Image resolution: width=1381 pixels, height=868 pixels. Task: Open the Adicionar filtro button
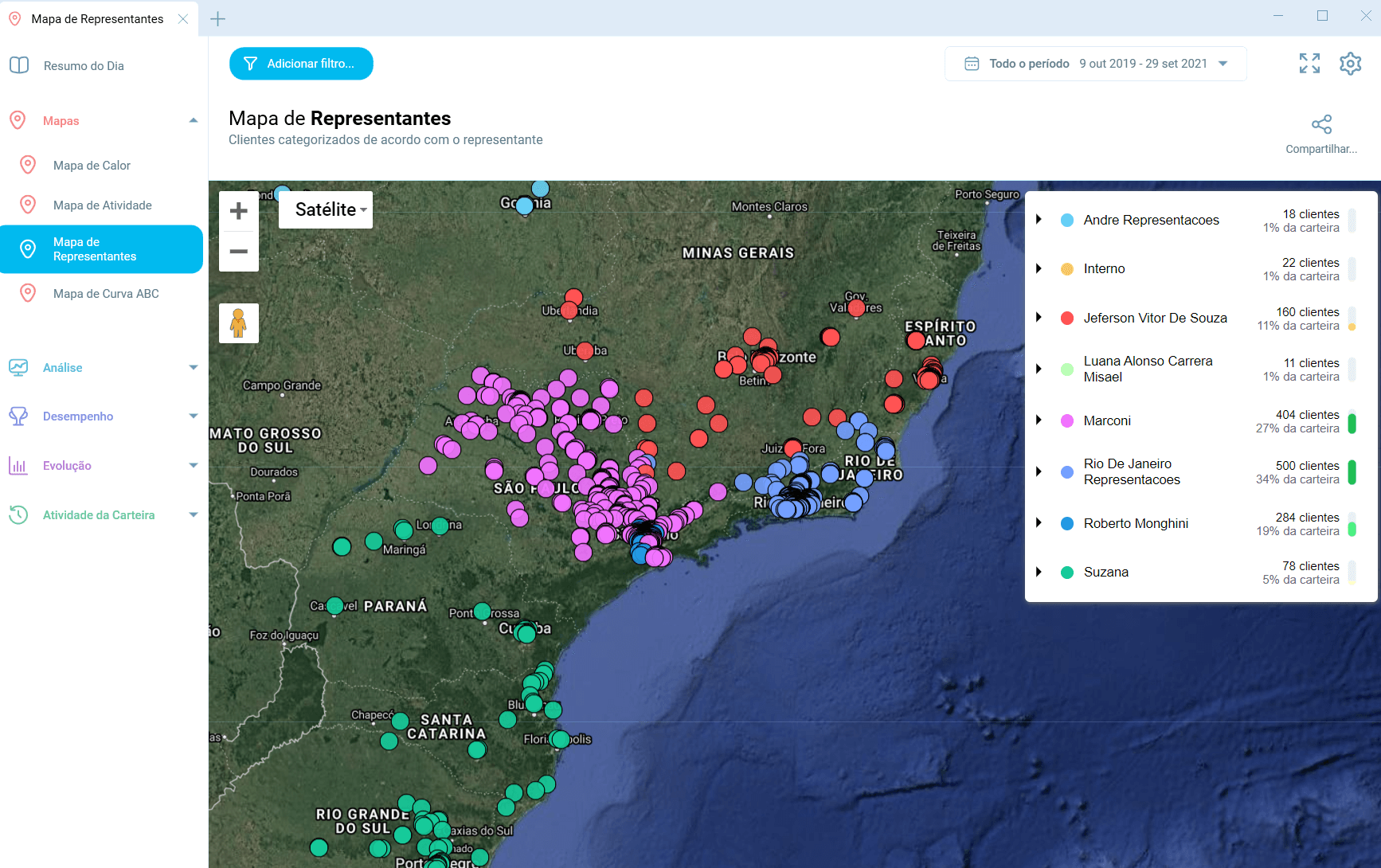pos(301,64)
